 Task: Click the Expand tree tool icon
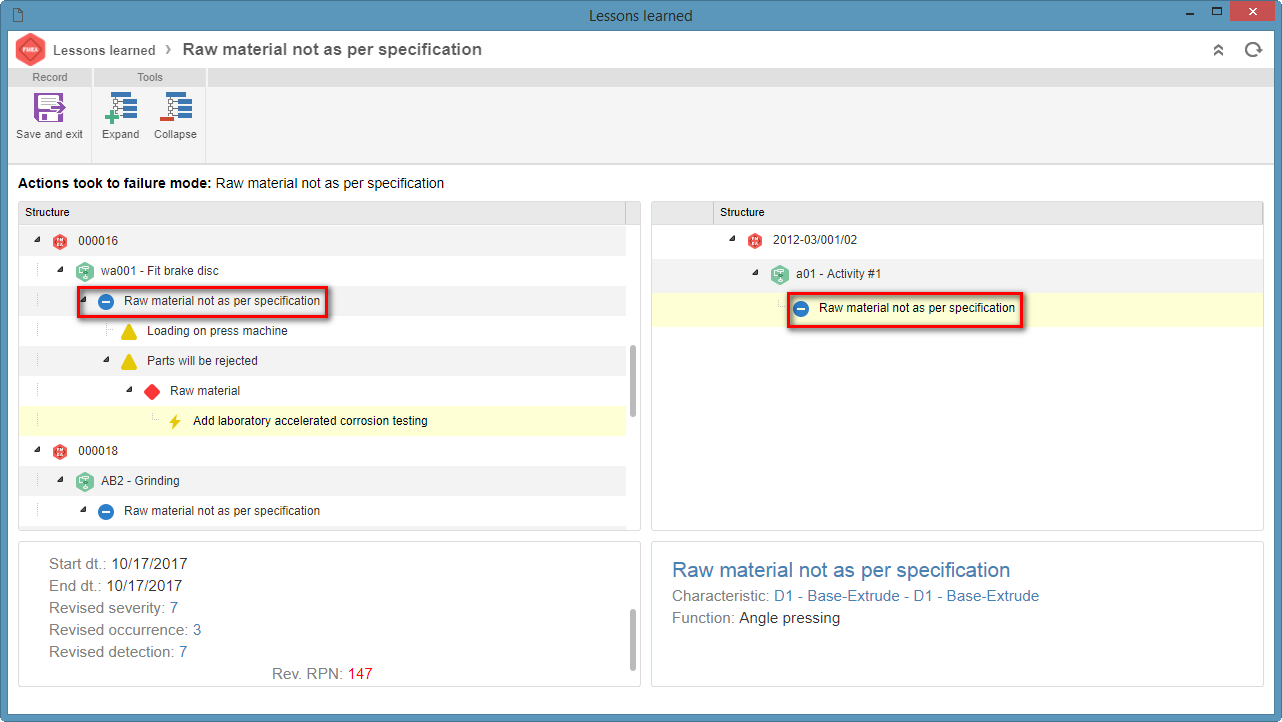[121, 108]
